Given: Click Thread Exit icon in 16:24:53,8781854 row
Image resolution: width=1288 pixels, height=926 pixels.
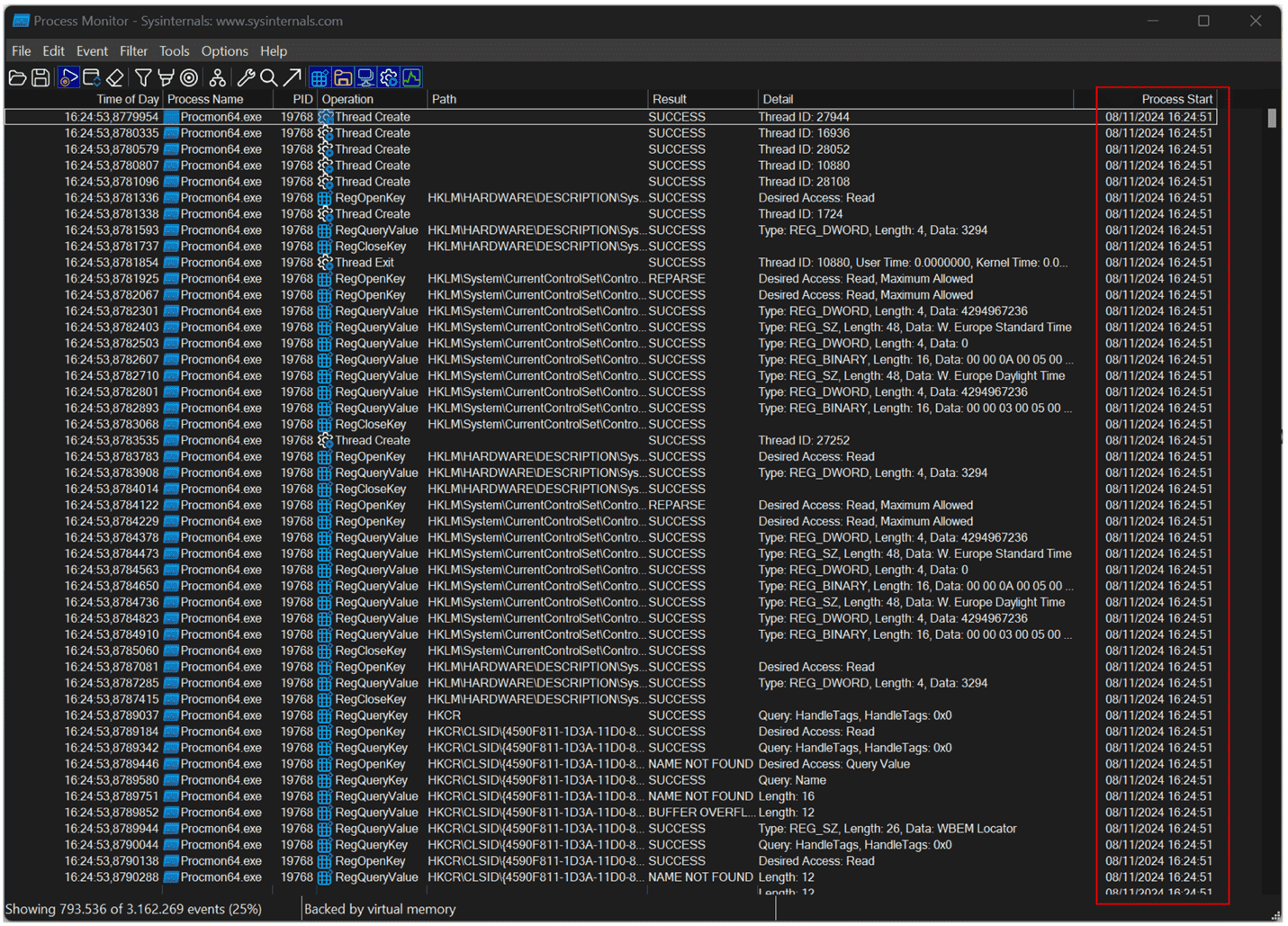Looking at the screenshot, I should pyautogui.click(x=326, y=263).
